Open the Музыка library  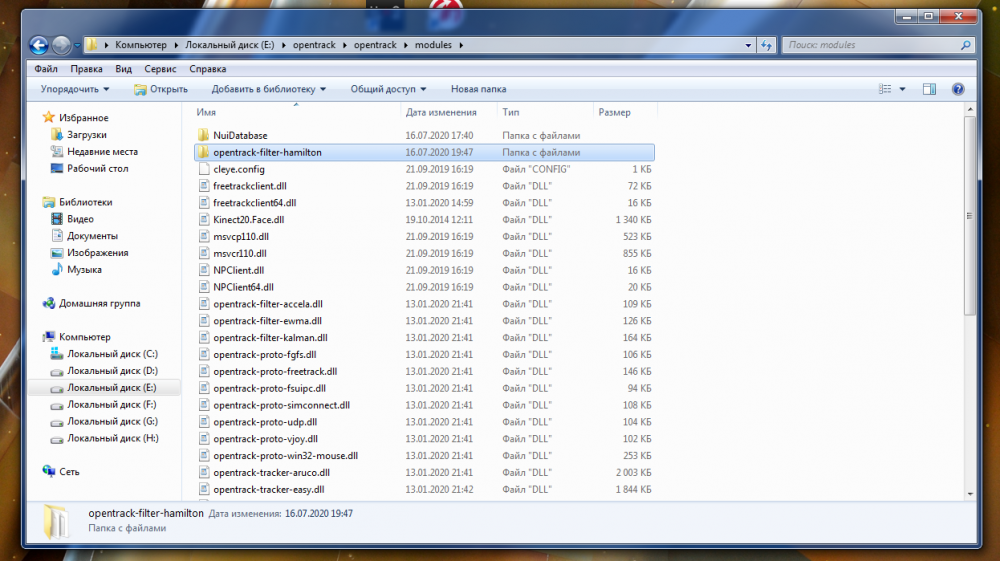point(84,270)
